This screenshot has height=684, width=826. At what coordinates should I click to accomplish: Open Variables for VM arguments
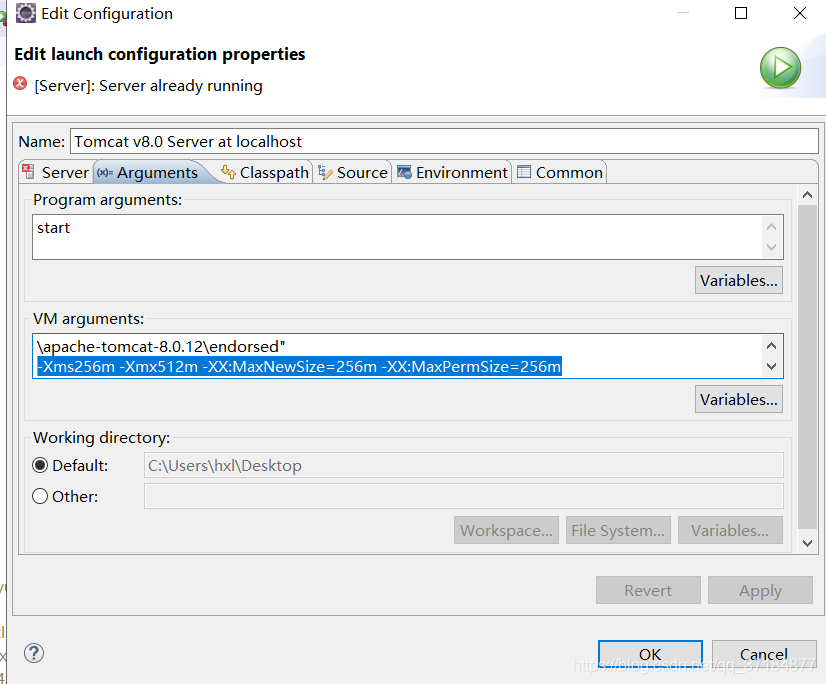click(x=739, y=399)
